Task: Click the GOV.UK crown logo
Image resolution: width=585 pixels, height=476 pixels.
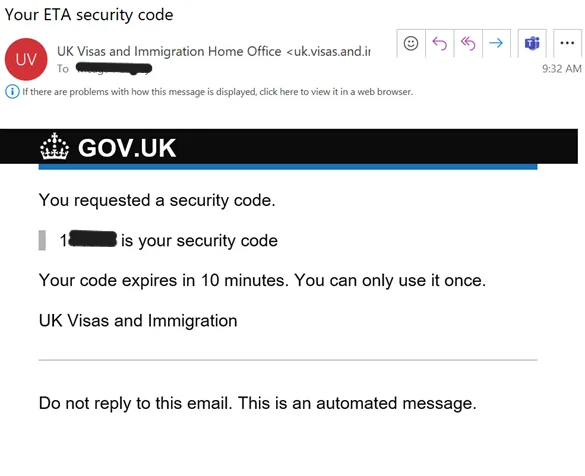Action: pyautogui.click(x=54, y=147)
